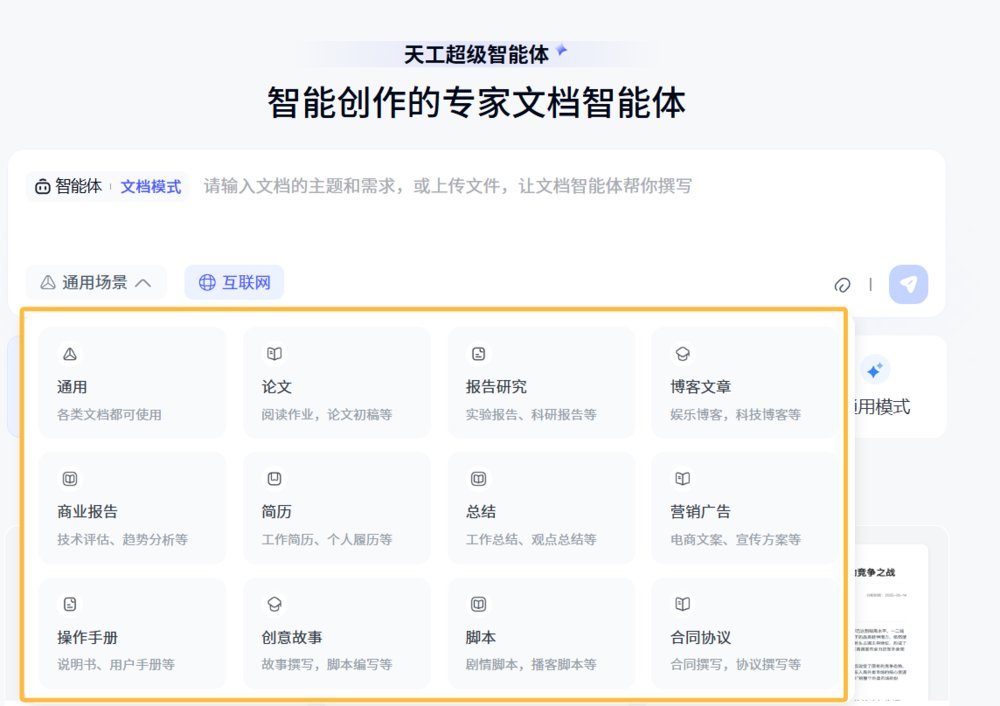
Task: Click the paperclip attachment icon
Action: tap(842, 284)
